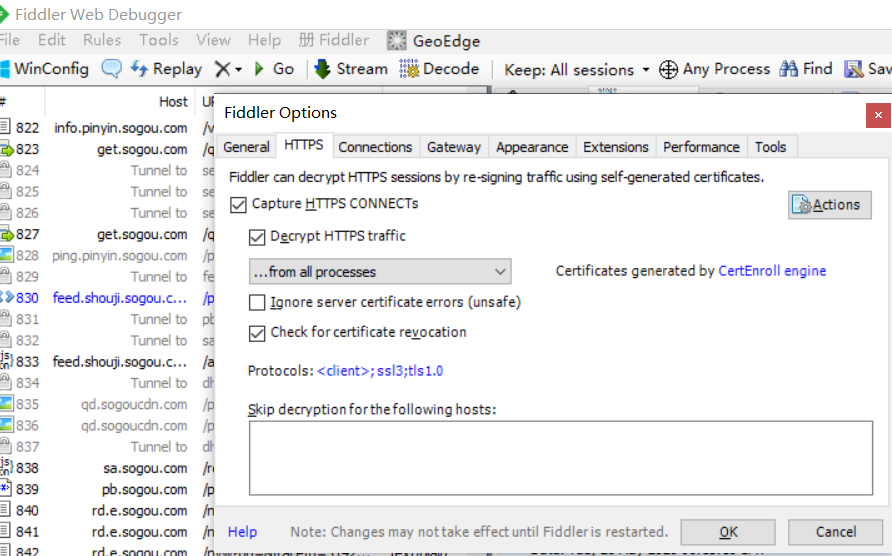This screenshot has height=556, width=892.
Task: Click the Go resume button
Action: [274, 69]
